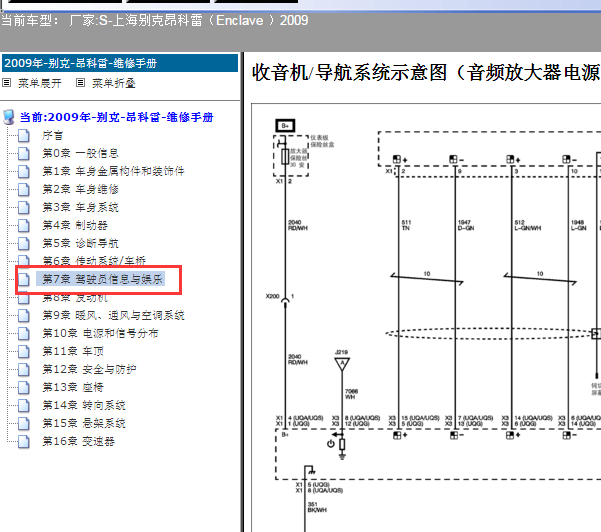Click the page icon beside 第12章 安全与防护
The width and height of the screenshot is (601, 532).
pos(24,369)
